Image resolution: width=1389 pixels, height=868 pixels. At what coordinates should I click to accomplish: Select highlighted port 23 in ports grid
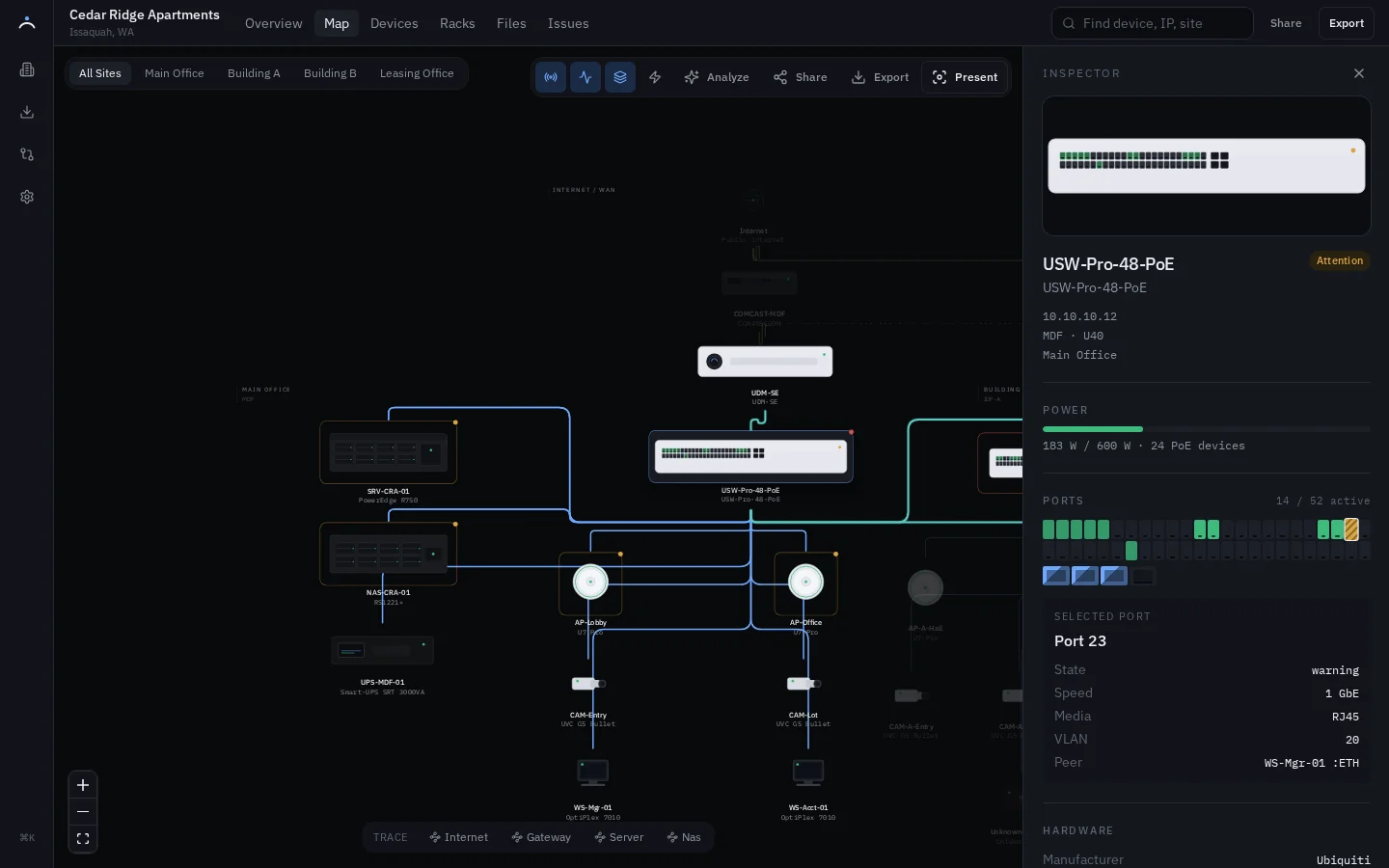1351,529
